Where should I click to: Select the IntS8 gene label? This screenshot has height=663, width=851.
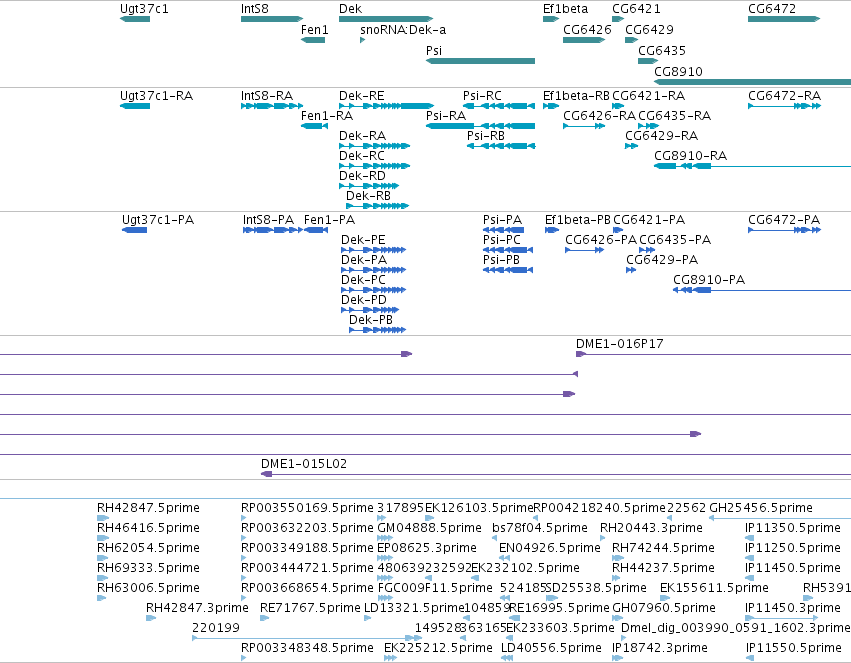pyautogui.click(x=255, y=9)
